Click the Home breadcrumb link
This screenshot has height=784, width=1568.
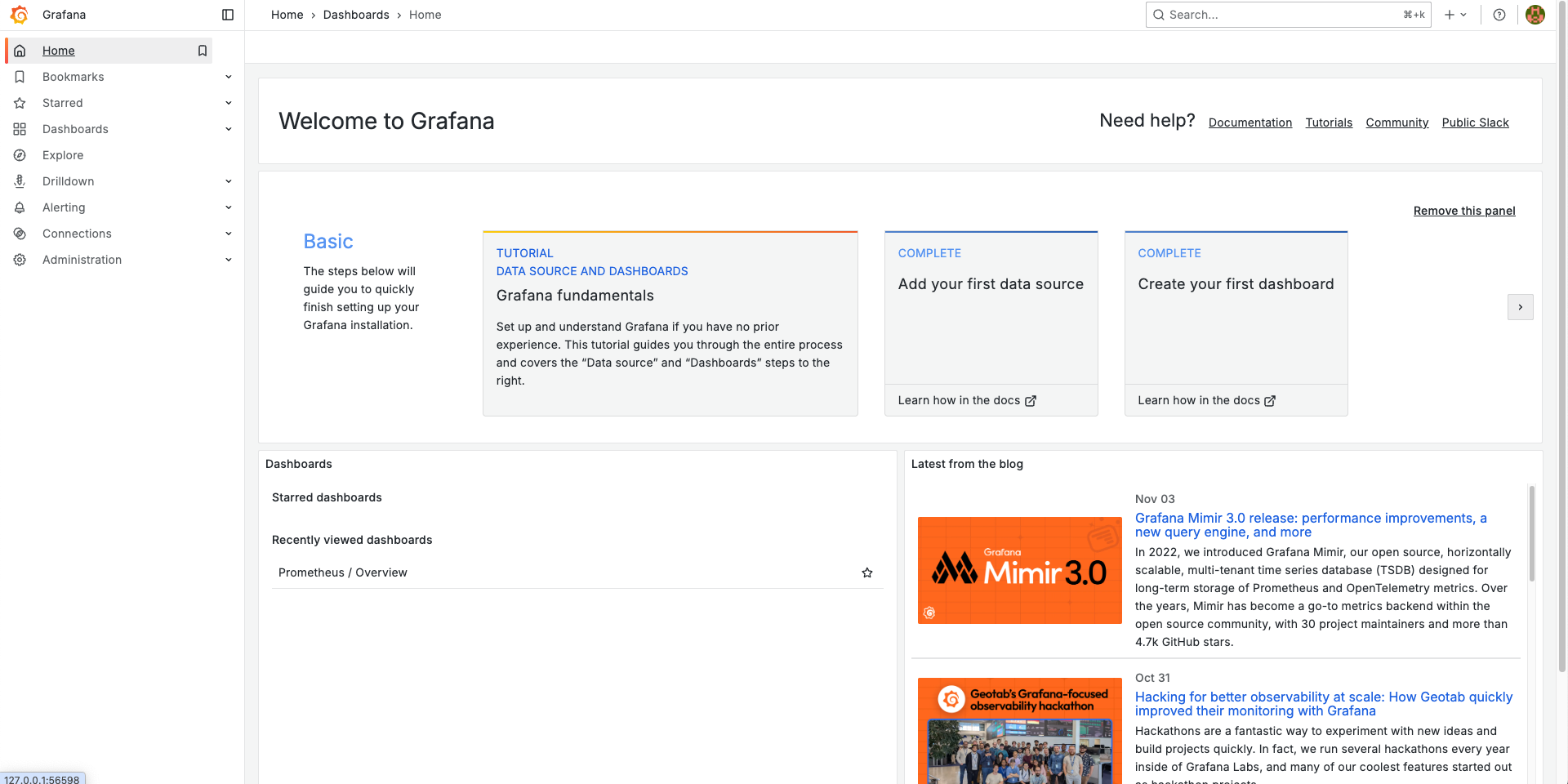pos(287,15)
